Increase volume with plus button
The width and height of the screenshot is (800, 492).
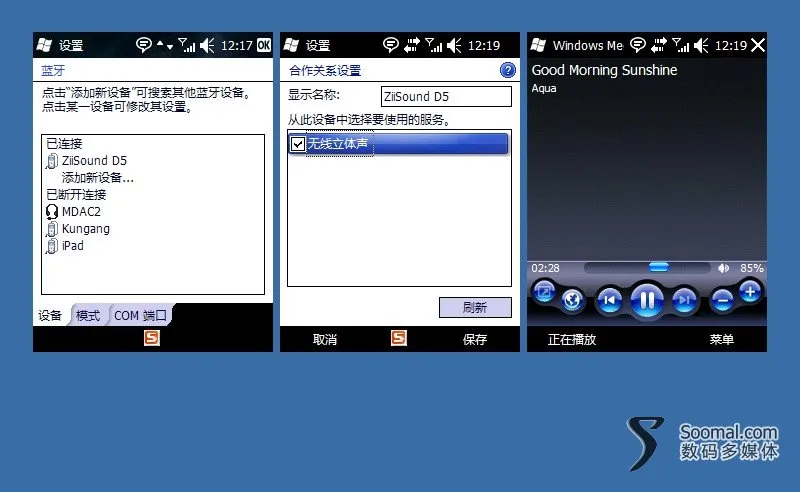coord(750,292)
